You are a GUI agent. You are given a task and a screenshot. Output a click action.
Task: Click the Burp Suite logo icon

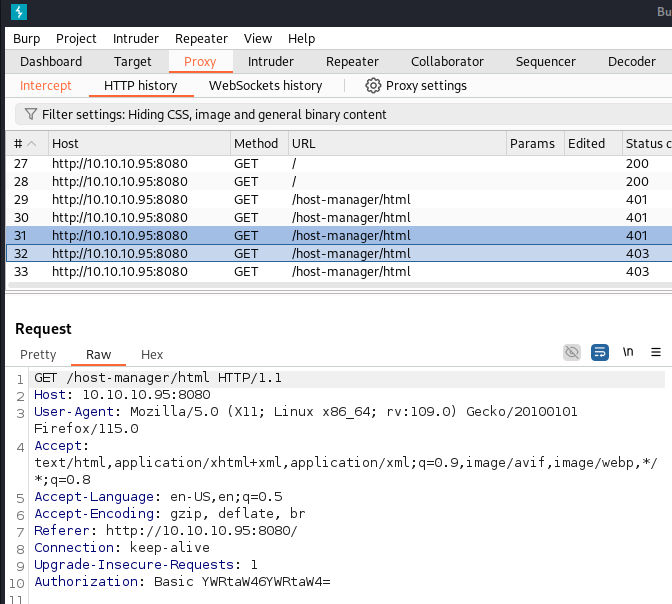point(19,12)
